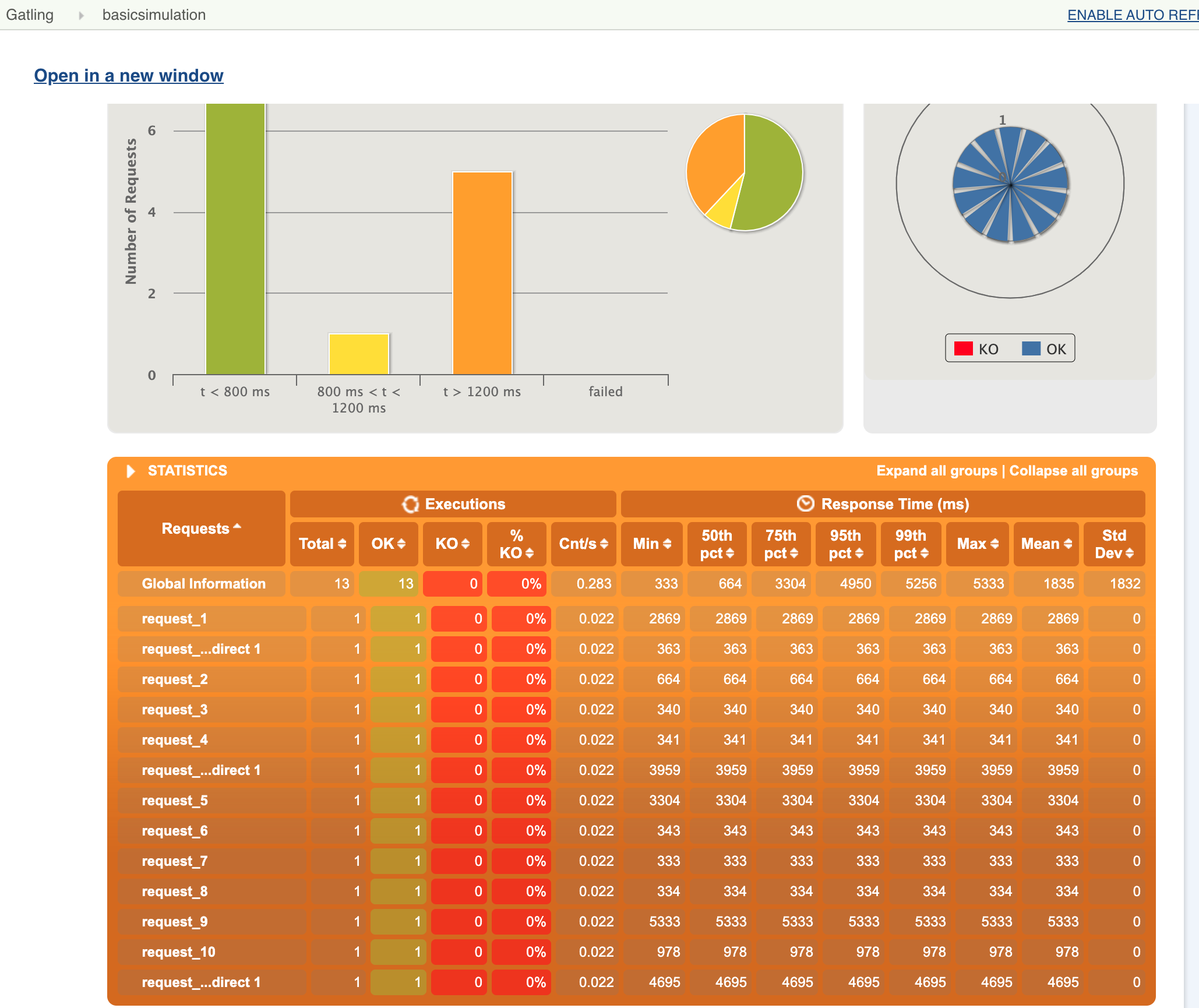Expand all groups in statistics
Viewport: 1199px width, 1008px height.
(936, 471)
